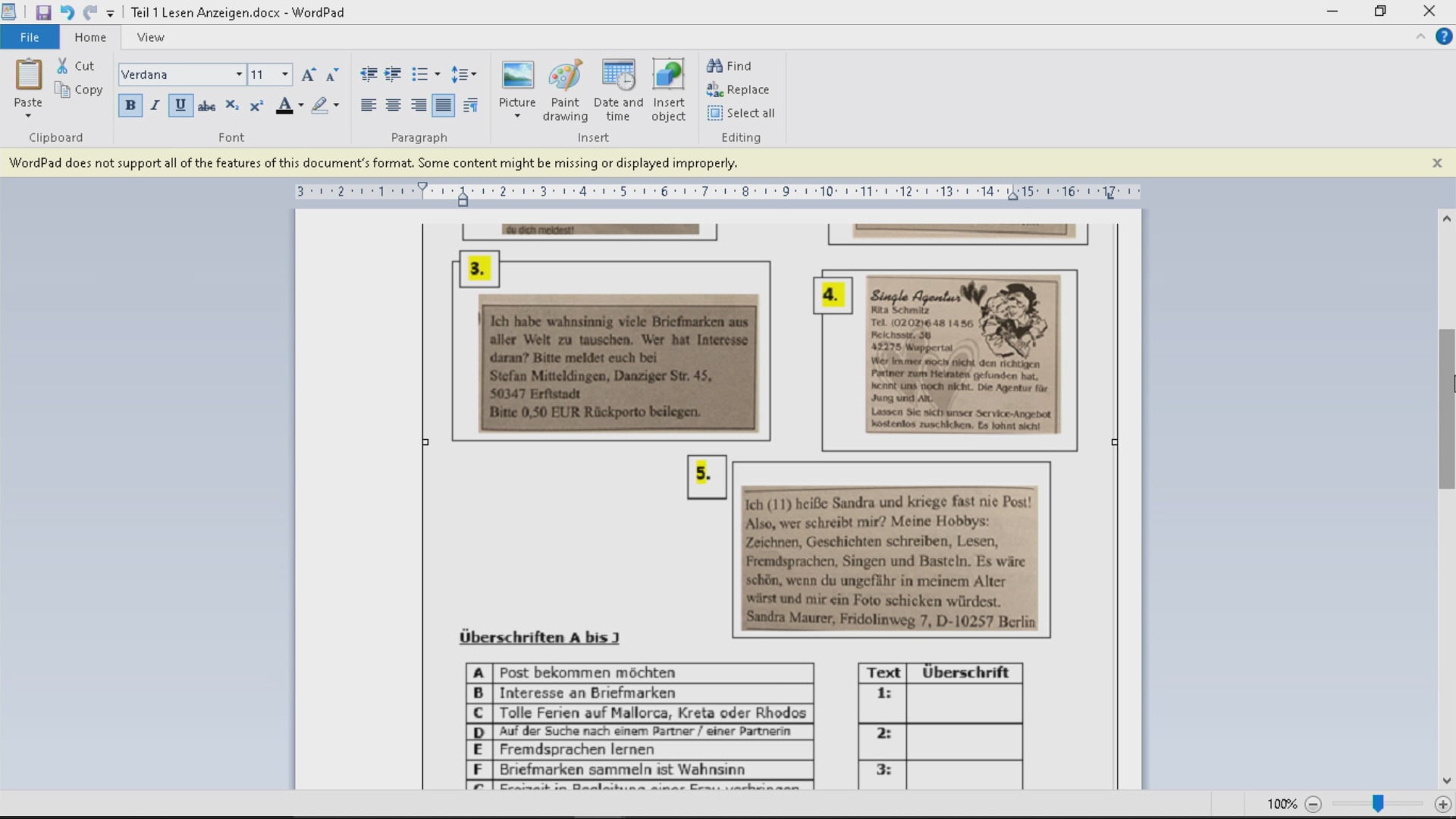The image size is (1456, 819).
Task: Switch to the View tab
Action: (x=150, y=37)
